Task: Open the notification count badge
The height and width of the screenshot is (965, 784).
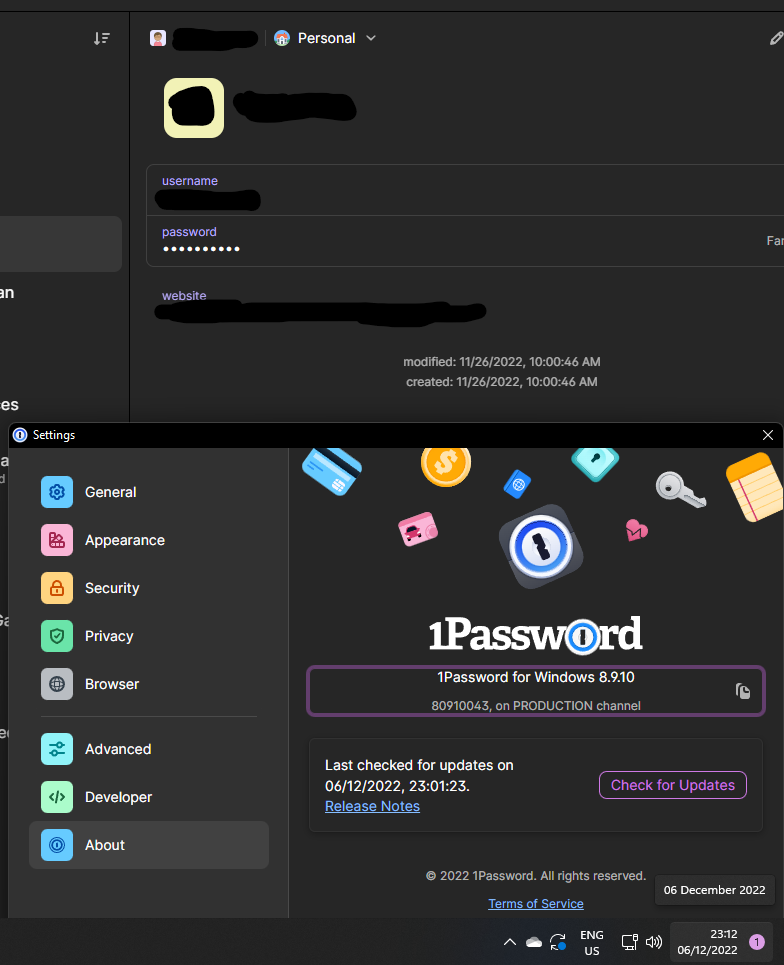Action: (x=757, y=942)
